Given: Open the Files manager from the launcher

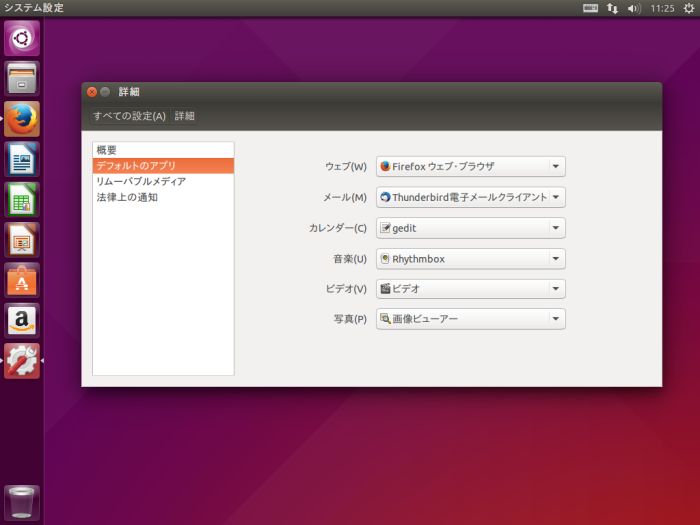Looking at the screenshot, I should (x=22, y=79).
